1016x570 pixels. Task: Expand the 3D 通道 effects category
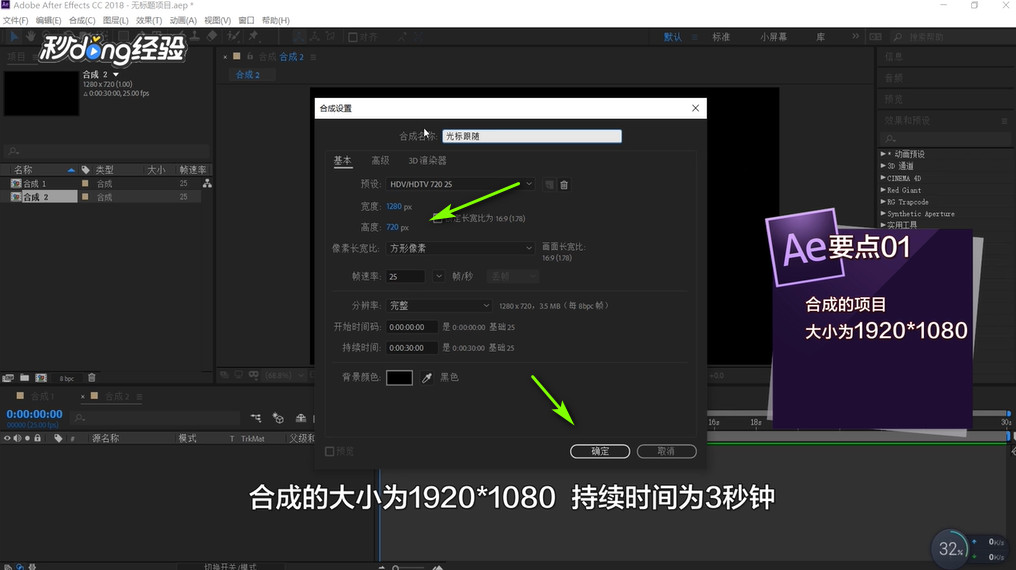(x=883, y=166)
